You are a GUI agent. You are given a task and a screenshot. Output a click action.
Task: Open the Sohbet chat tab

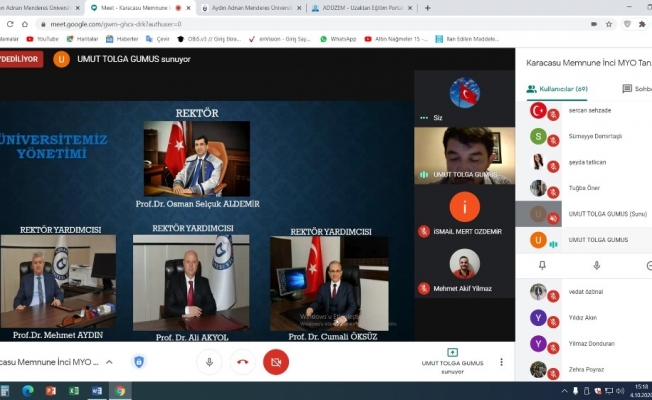click(x=636, y=88)
